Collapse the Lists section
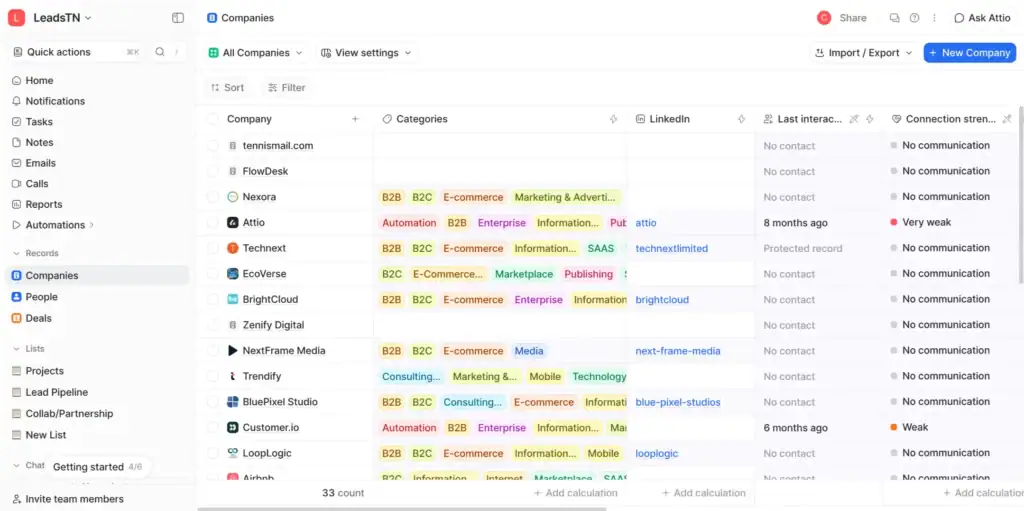Screen dimensions: 1024x511 [16, 349]
